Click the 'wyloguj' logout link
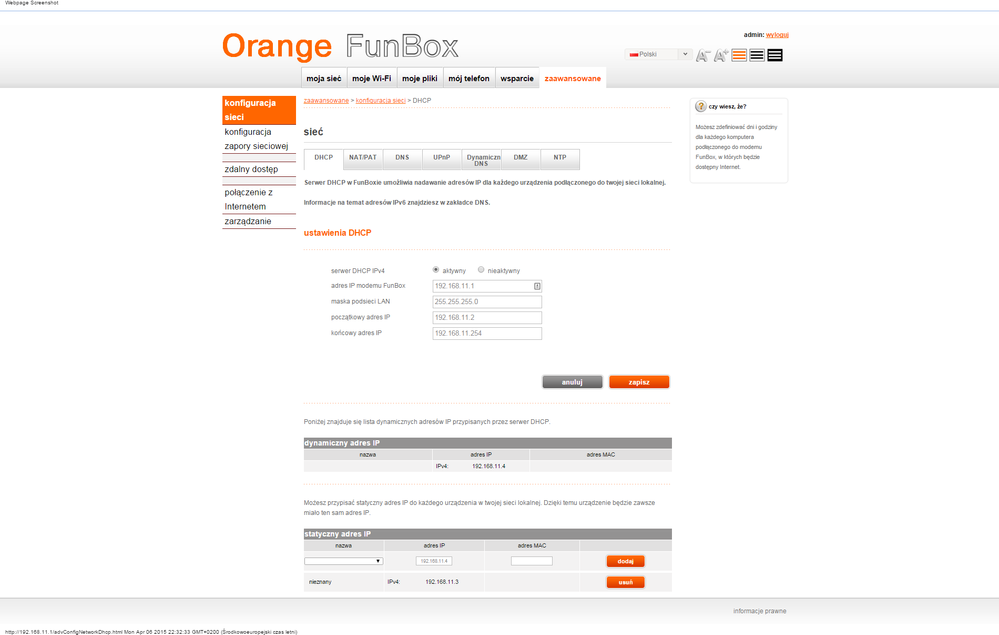 777,35
